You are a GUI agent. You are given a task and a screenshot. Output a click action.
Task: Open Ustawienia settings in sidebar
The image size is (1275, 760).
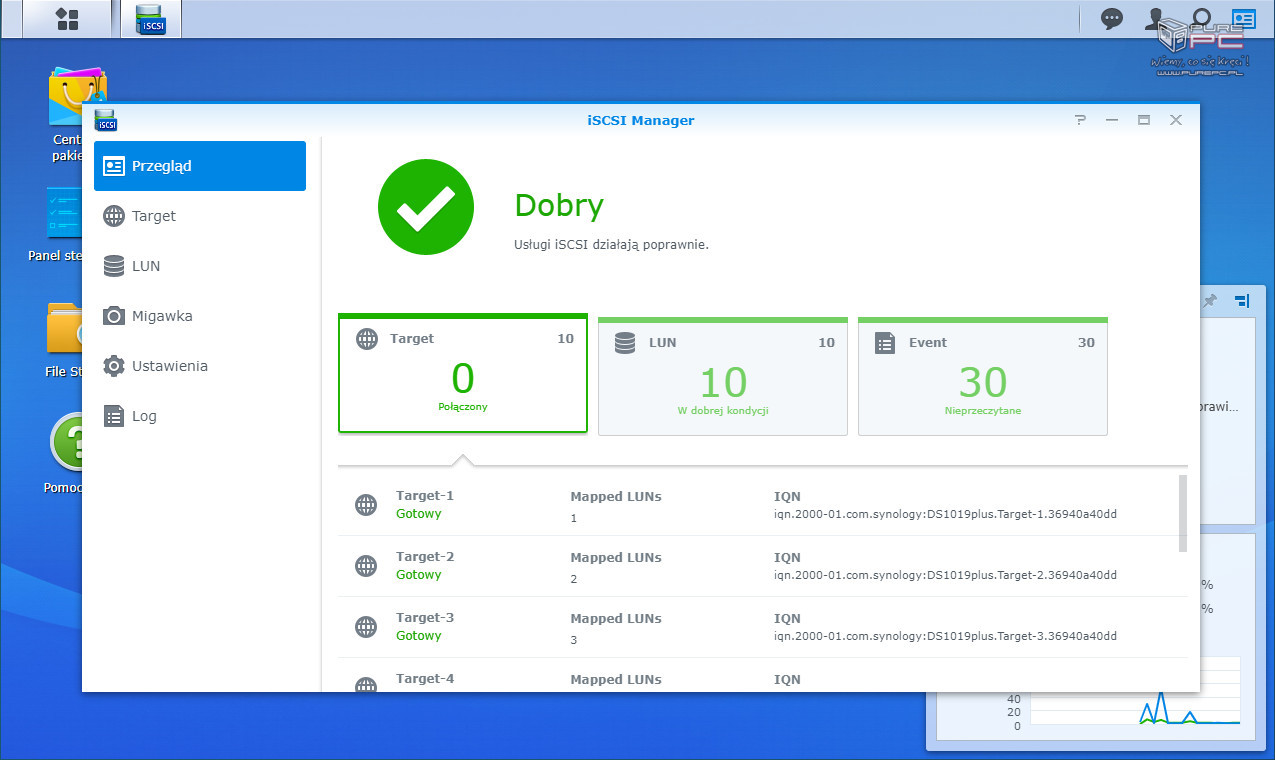pyautogui.click(x=169, y=366)
